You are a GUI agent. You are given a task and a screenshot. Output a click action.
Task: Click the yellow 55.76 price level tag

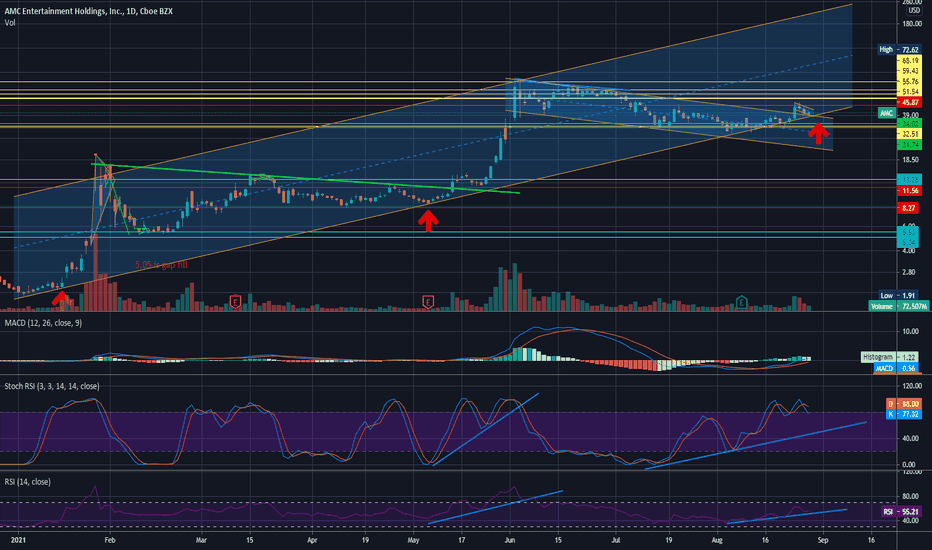tap(910, 81)
